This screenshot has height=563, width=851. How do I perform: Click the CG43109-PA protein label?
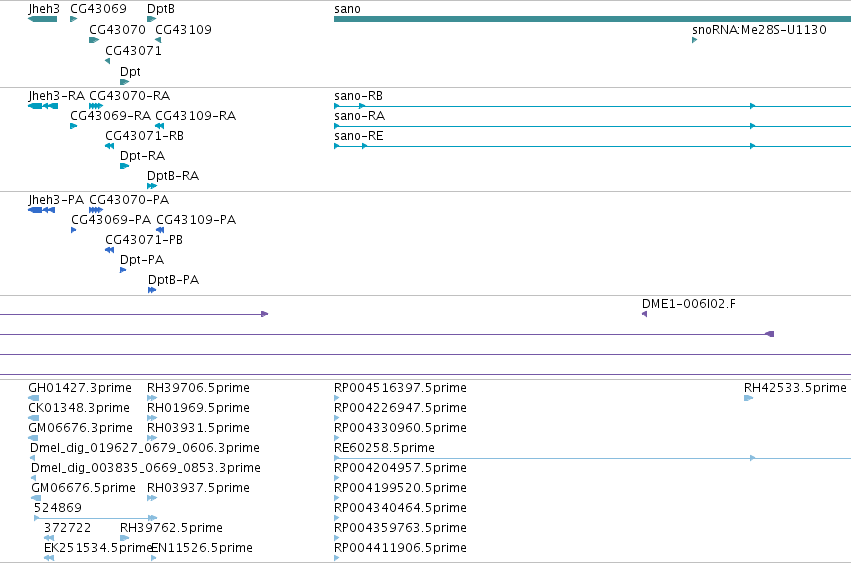tap(196, 220)
